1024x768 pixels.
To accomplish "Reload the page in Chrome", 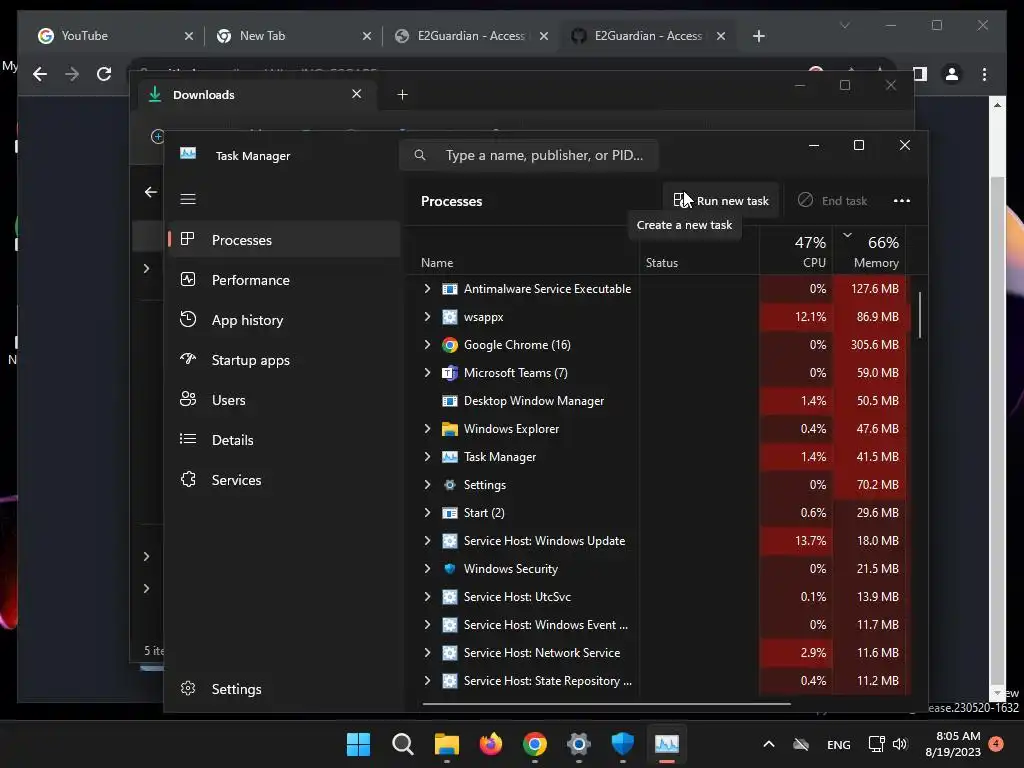I will pyautogui.click(x=104, y=74).
